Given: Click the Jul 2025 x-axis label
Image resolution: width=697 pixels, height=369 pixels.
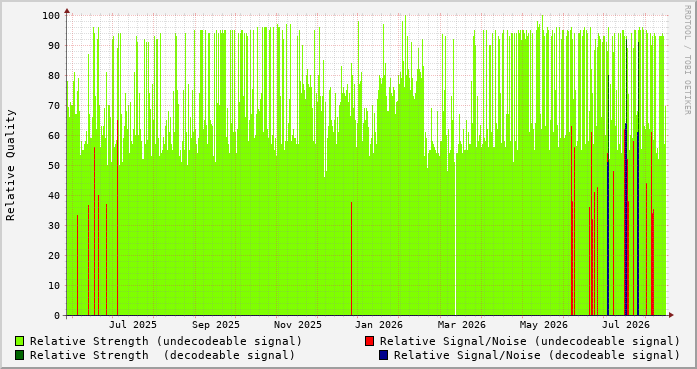Looking at the screenshot, I should pyautogui.click(x=133, y=325).
